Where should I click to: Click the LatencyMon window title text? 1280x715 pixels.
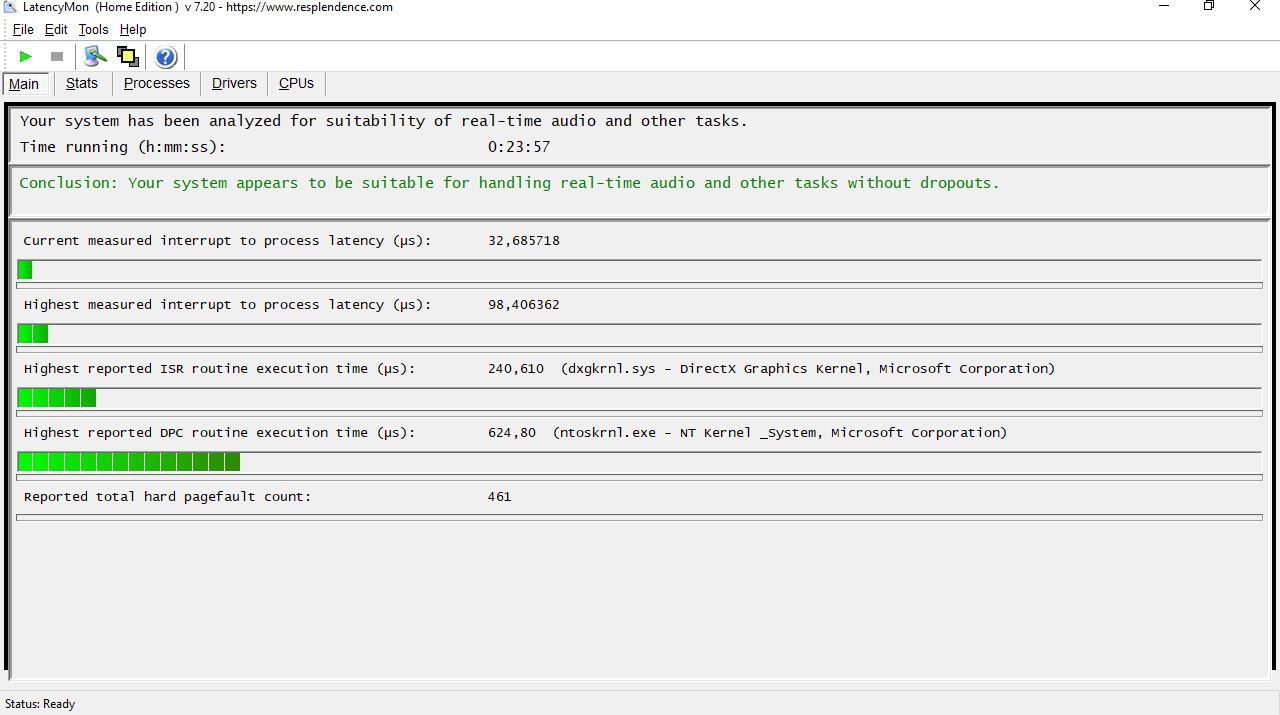[208, 7]
